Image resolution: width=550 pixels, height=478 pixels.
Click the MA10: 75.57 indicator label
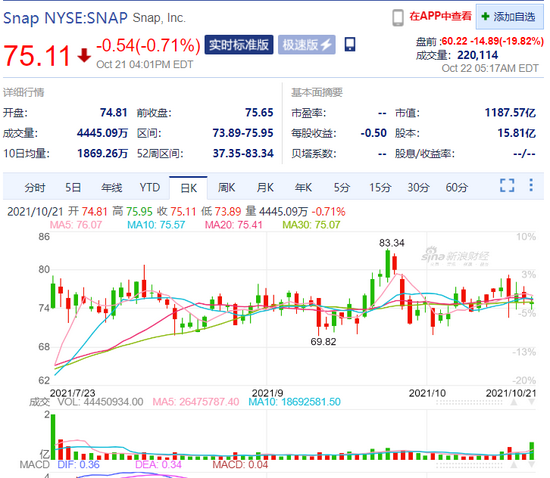pos(156,225)
